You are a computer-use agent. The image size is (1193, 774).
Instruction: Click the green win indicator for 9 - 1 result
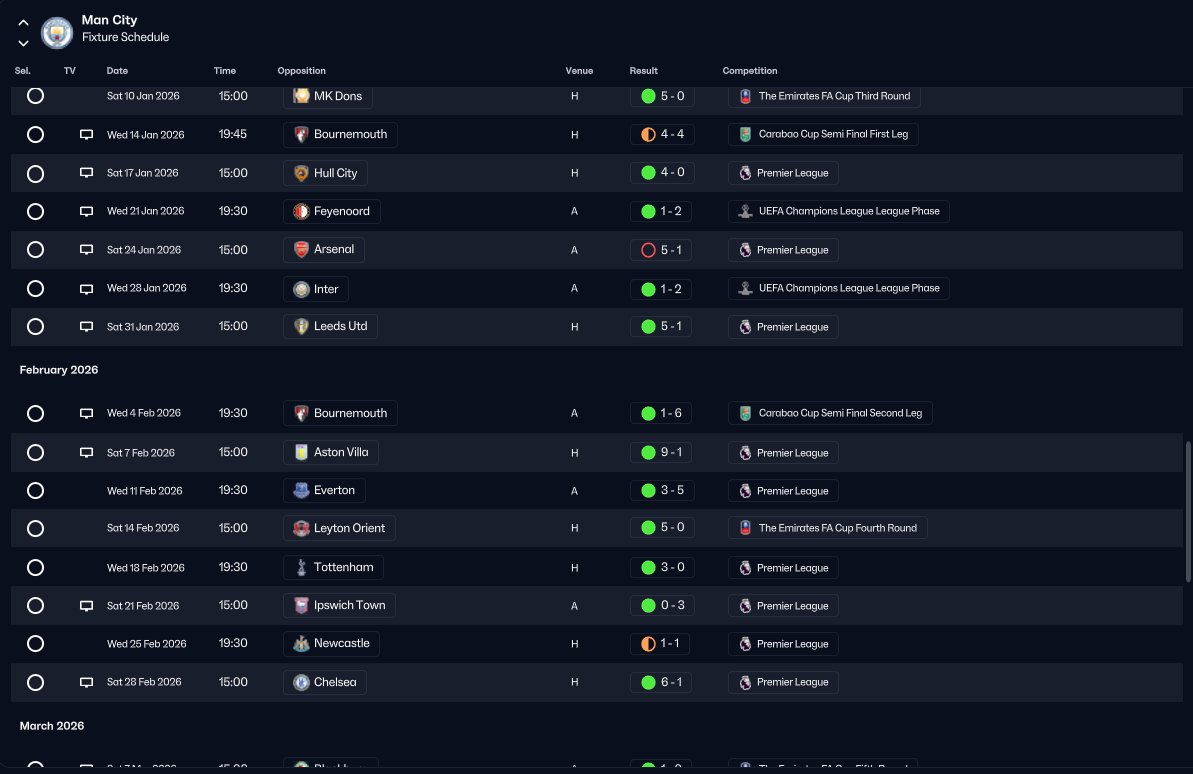click(648, 452)
